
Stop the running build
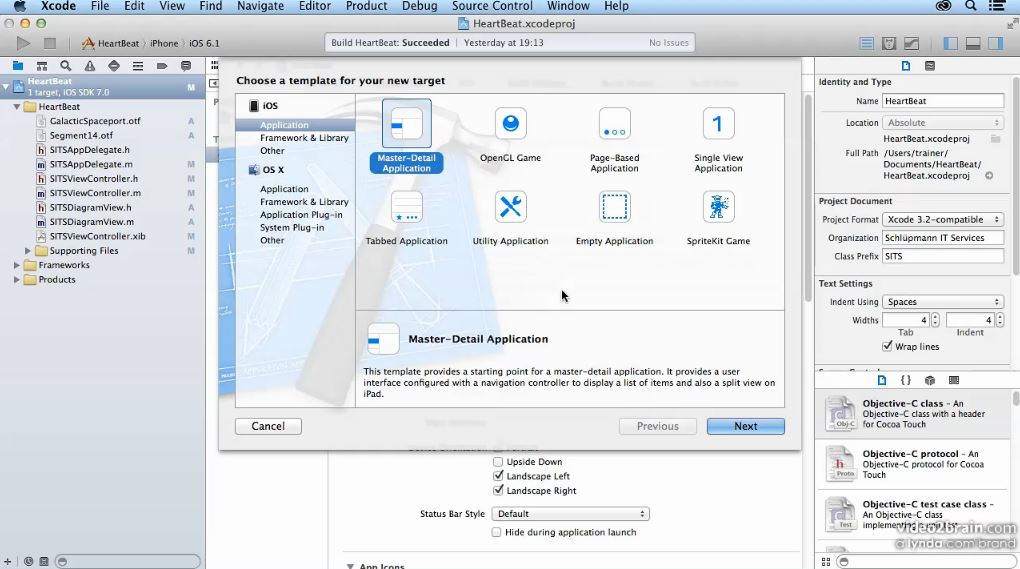click(49, 44)
